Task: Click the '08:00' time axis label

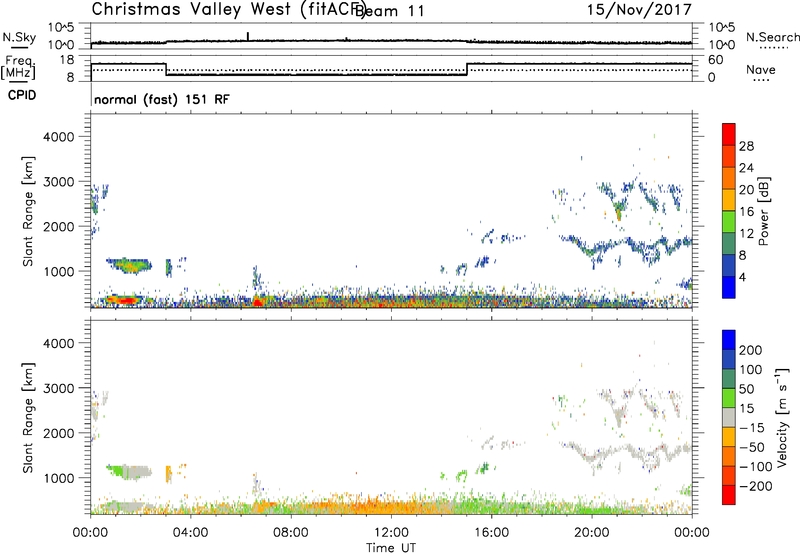Action: click(291, 533)
